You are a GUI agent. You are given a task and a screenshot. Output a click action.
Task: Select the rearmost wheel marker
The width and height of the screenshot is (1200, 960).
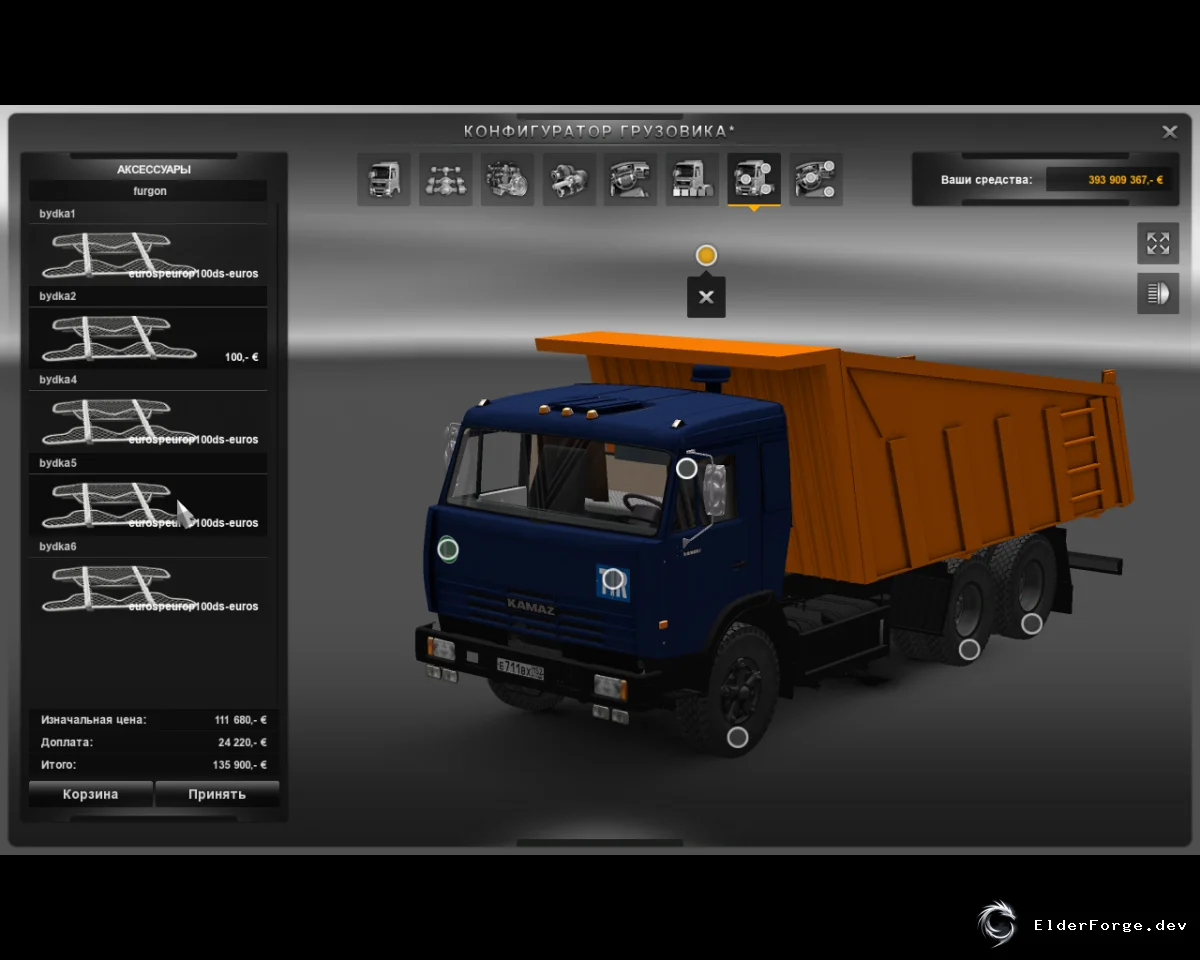1031,624
